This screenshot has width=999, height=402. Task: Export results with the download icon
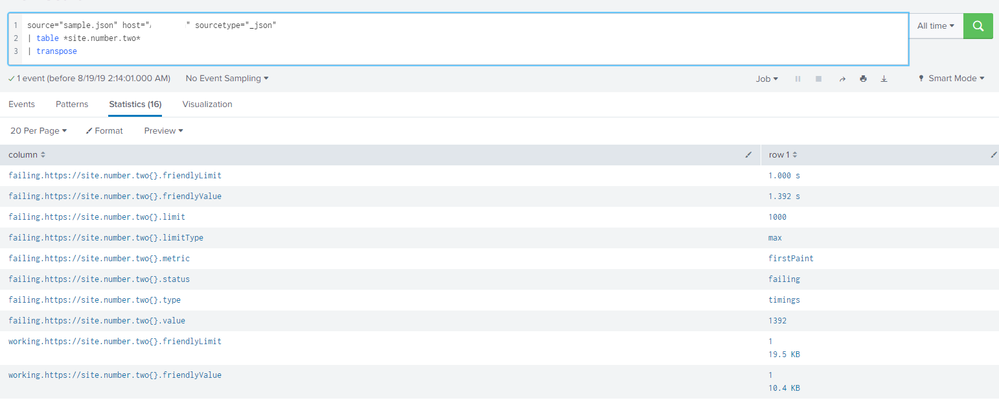[884, 79]
